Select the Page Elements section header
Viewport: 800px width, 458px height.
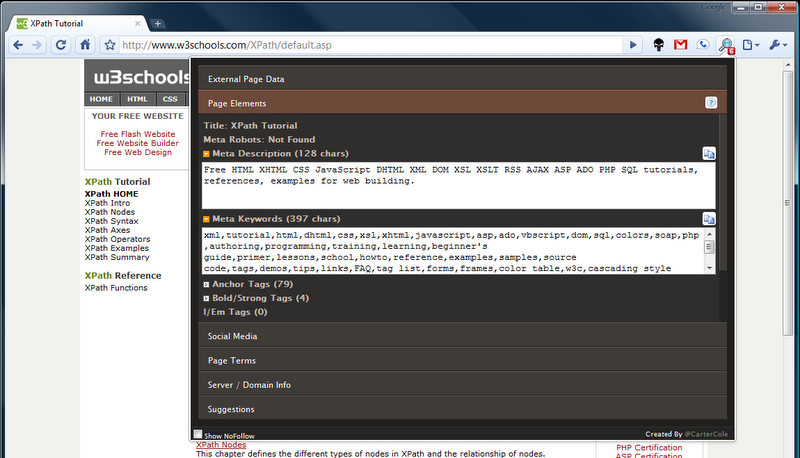[462, 103]
